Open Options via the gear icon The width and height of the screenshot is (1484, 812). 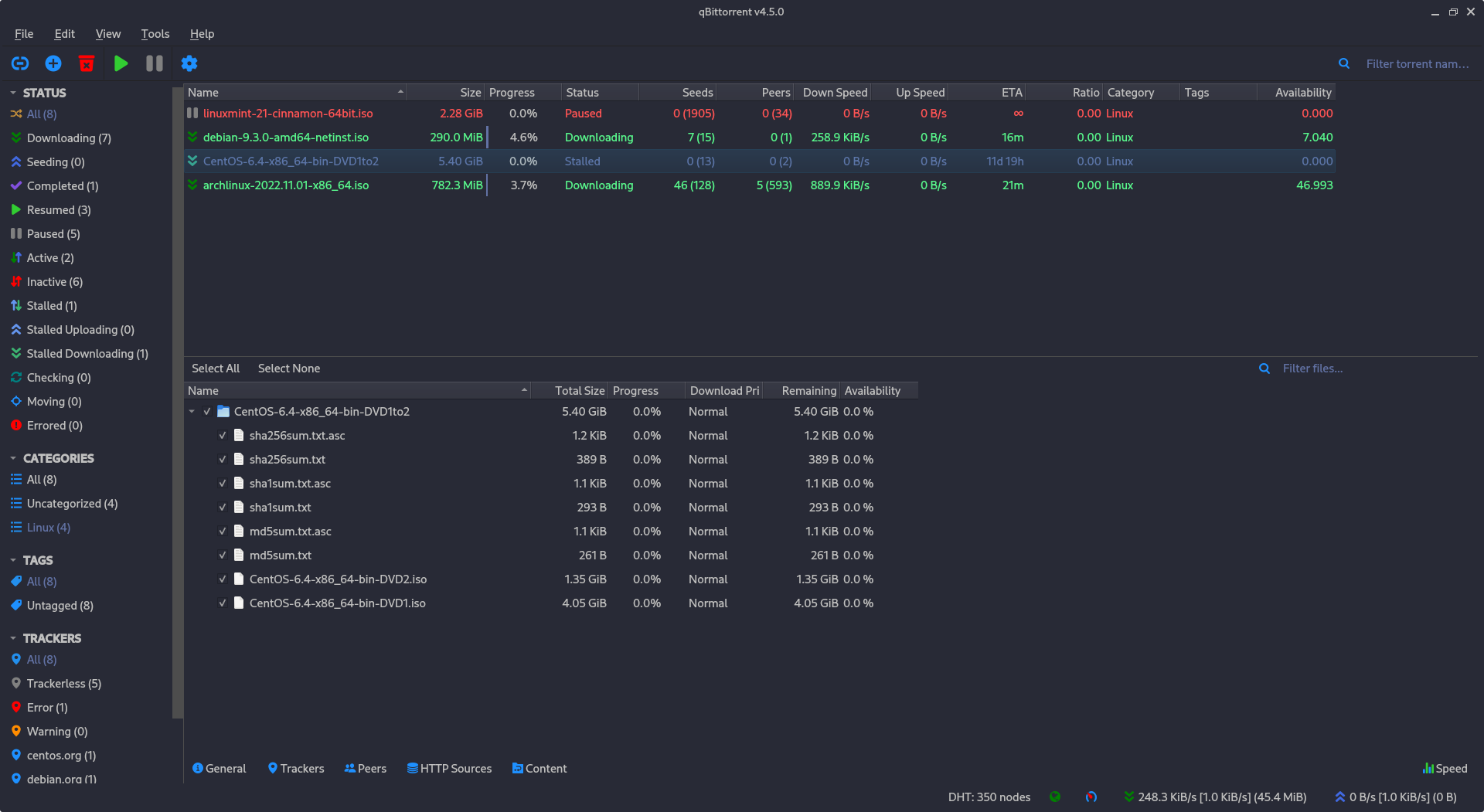click(x=189, y=63)
